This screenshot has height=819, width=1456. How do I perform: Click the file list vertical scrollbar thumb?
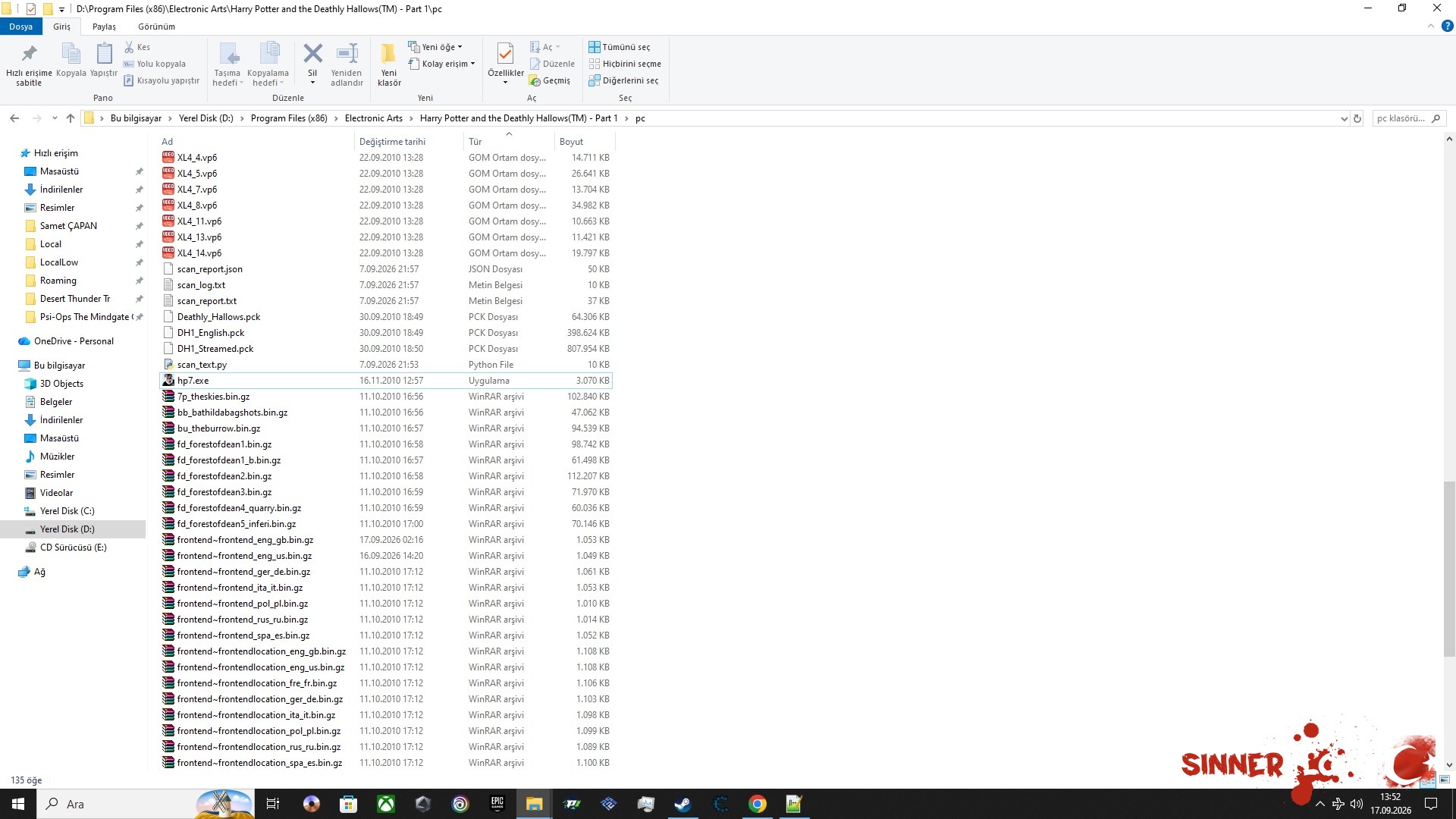coord(1449,569)
